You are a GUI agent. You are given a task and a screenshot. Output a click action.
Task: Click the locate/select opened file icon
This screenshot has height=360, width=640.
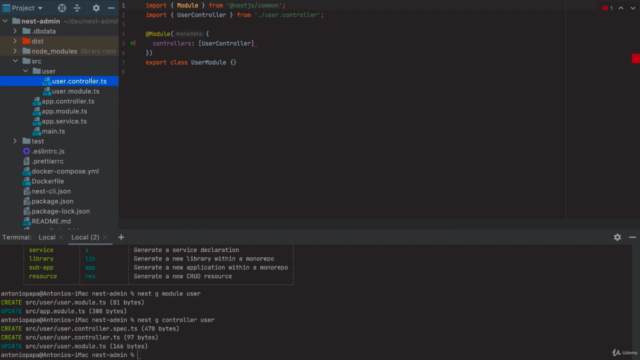[62, 8]
